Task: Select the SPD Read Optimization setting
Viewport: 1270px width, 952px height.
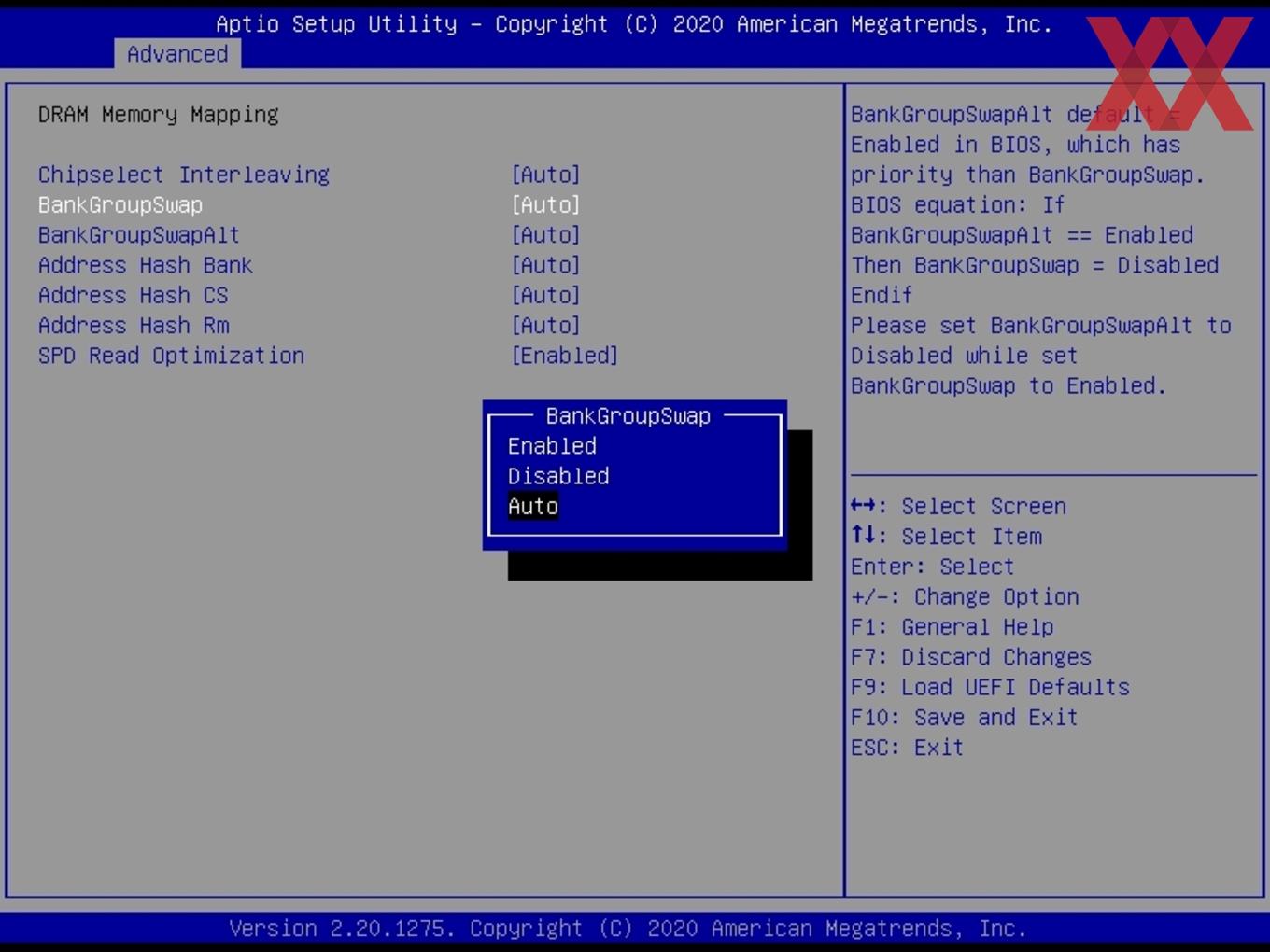Action: tap(171, 356)
